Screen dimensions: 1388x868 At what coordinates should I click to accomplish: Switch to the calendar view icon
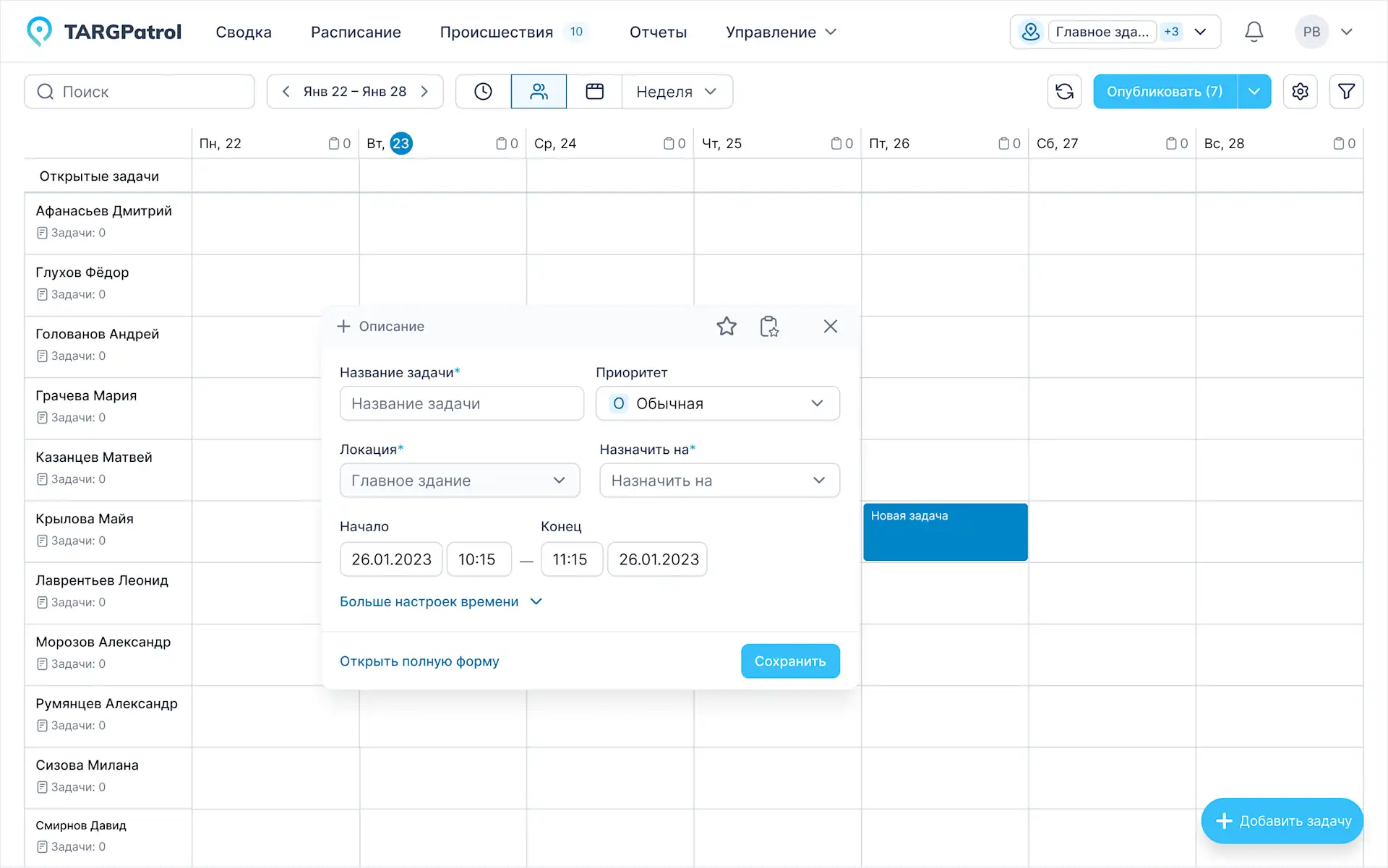pyautogui.click(x=594, y=92)
